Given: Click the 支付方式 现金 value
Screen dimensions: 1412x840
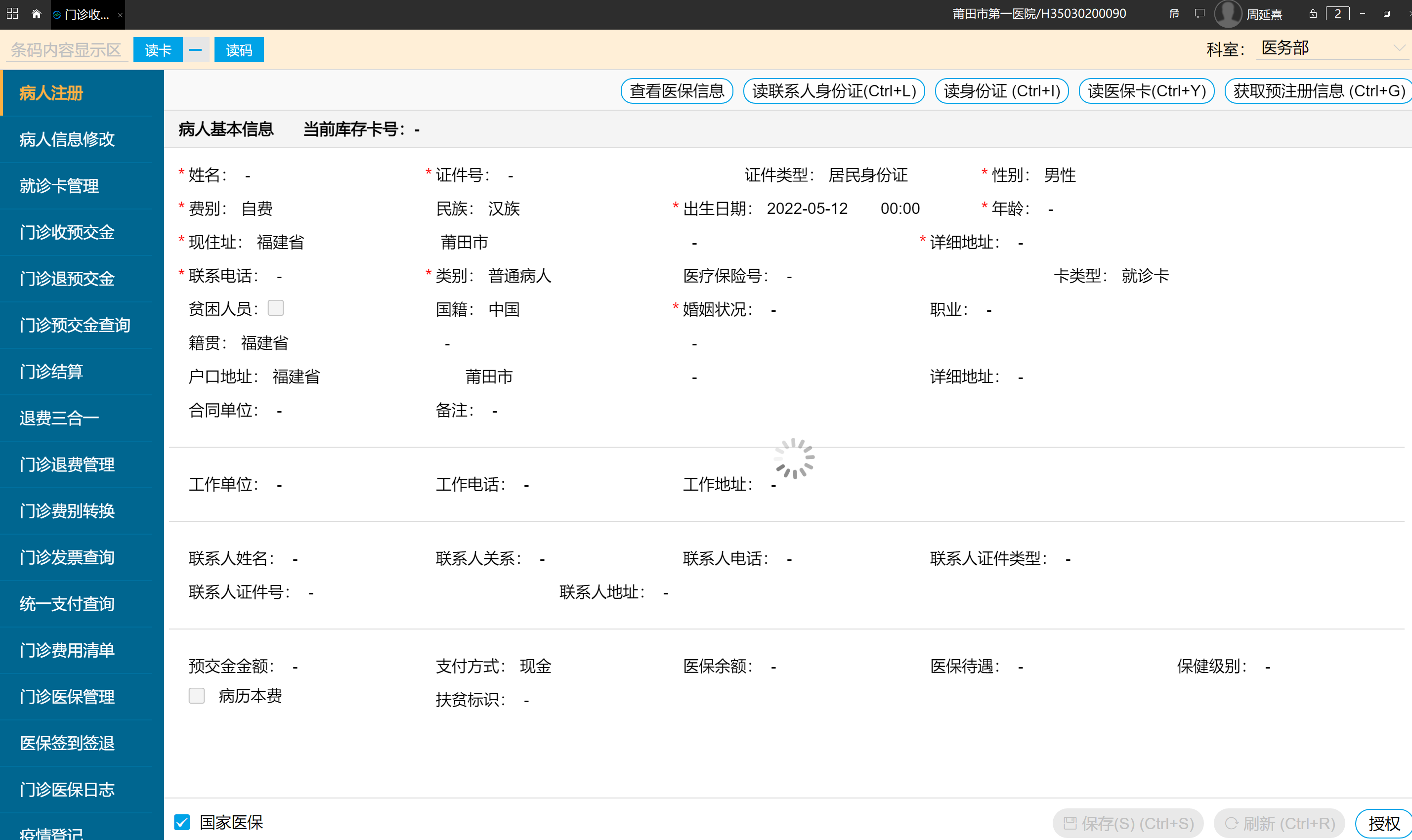Looking at the screenshot, I should pos(536,666).
